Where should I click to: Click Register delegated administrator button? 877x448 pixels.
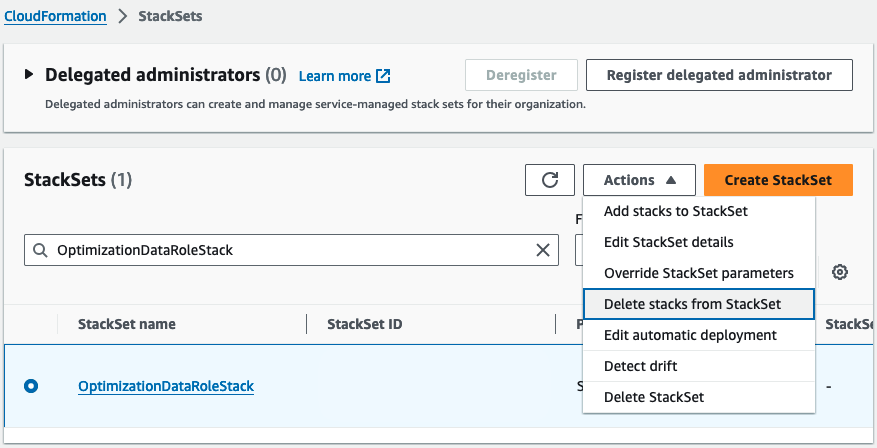719,75
